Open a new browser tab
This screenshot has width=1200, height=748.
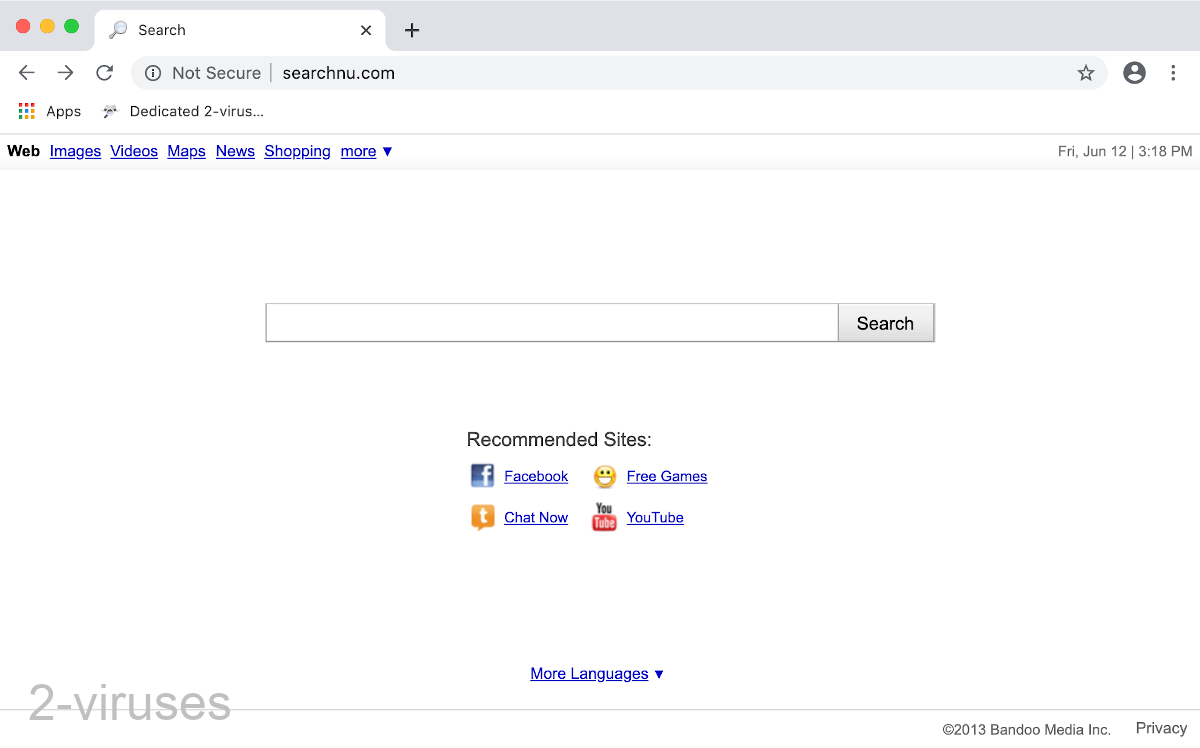point(411,29)
